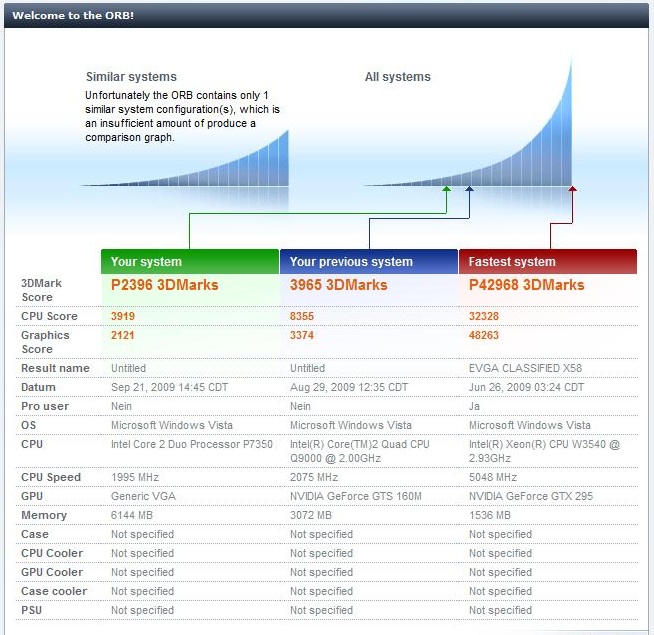Click the 'PSU' row label
Image resolution: width=654 pixels, height=635 pixels.
(31, 610)
